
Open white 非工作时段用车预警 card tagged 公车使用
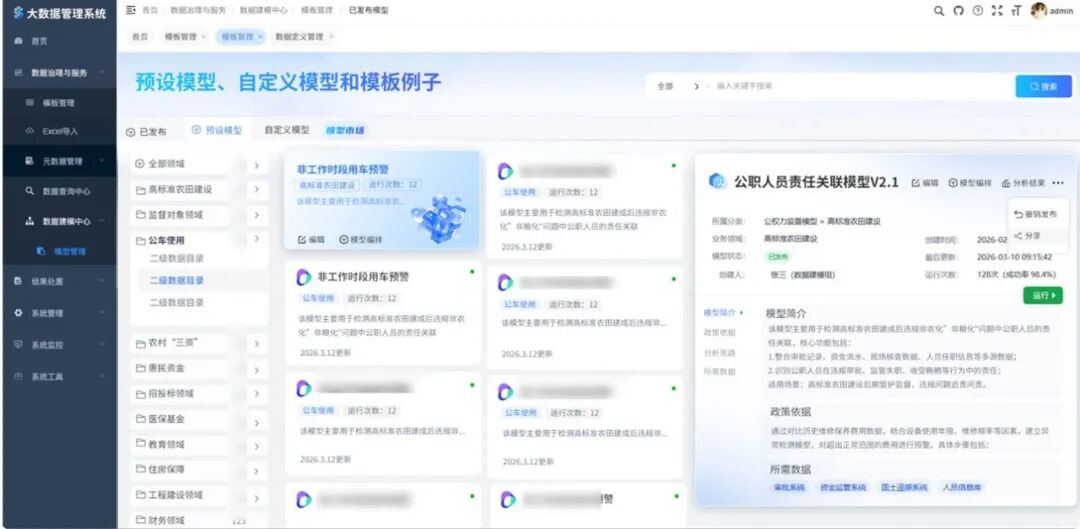point(383,315)
